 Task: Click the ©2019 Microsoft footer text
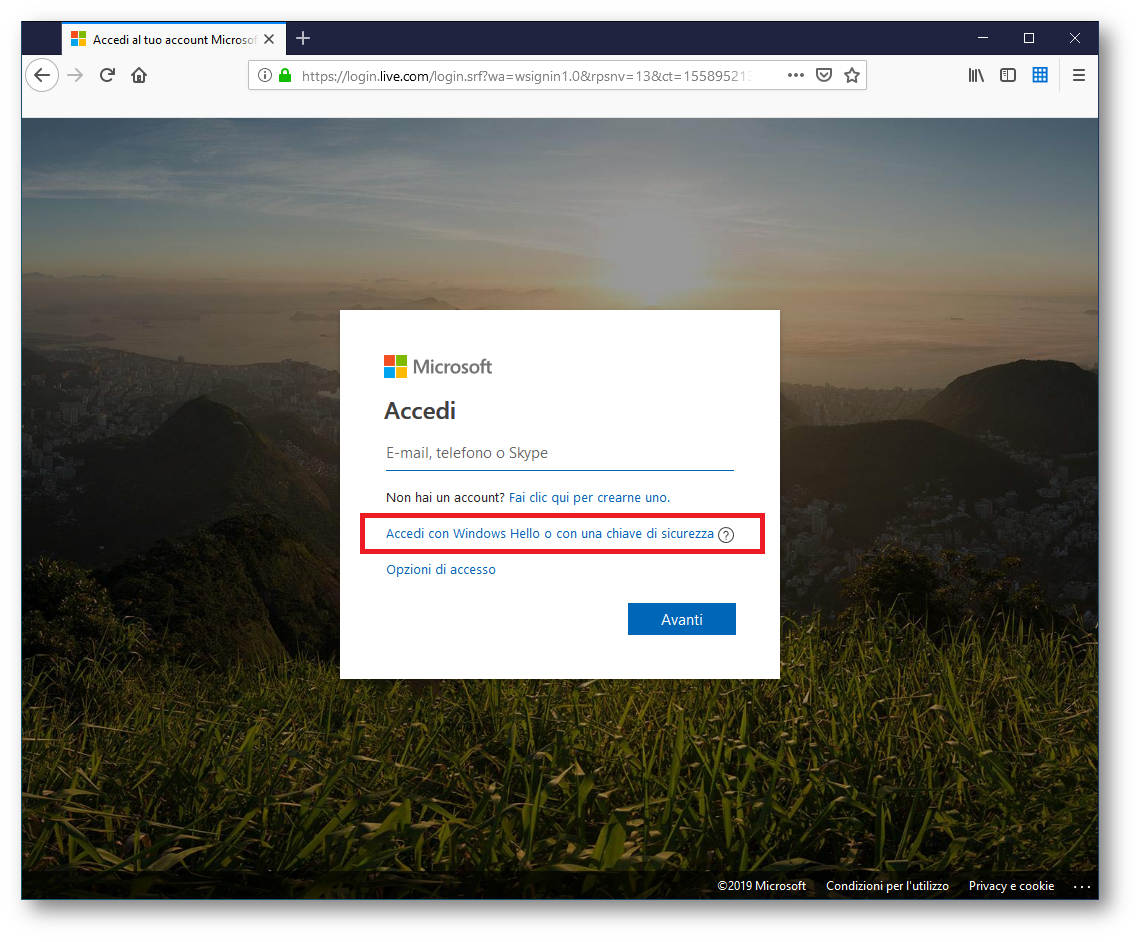coord(761,885)
